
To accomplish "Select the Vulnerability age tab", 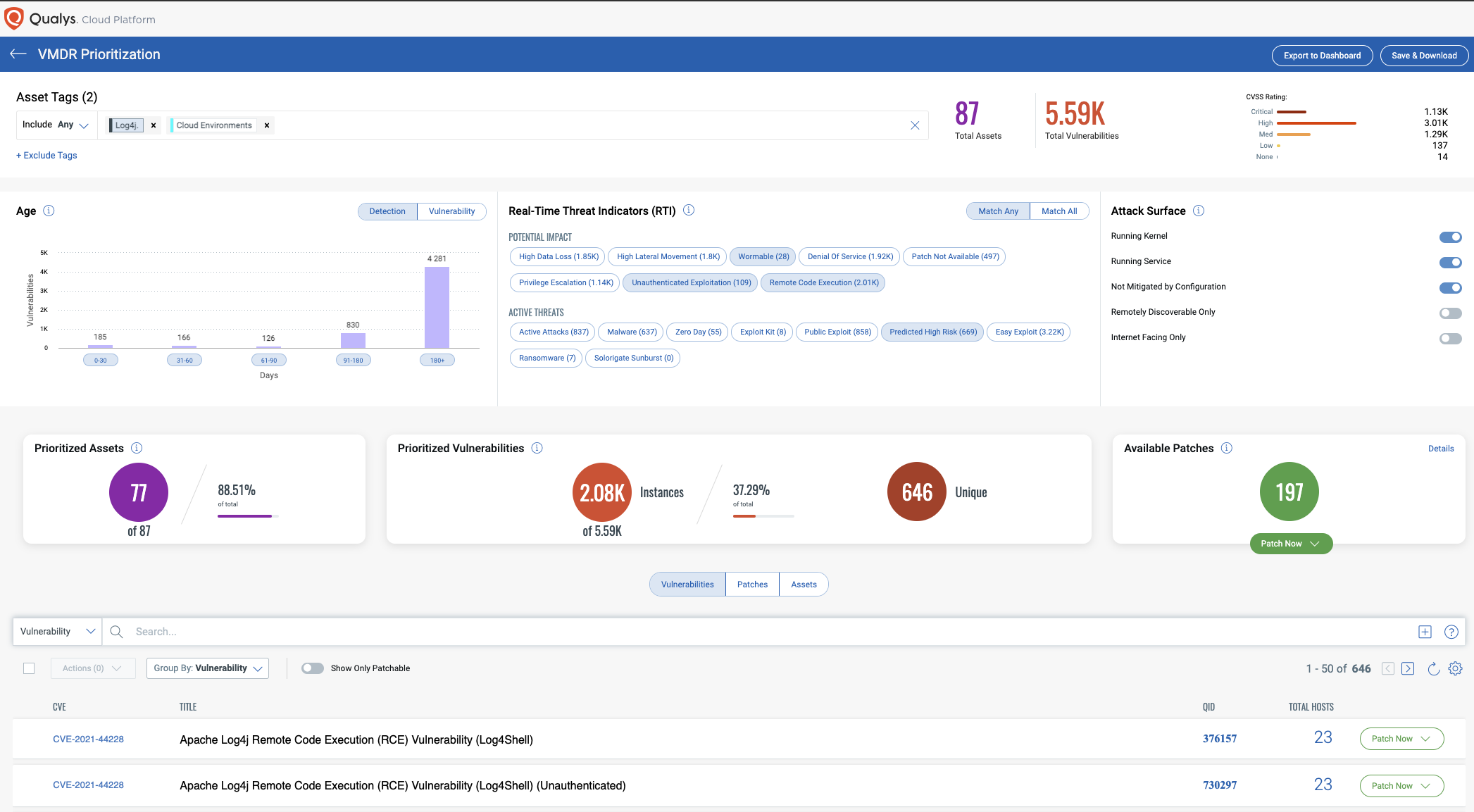I will [x=451, y=211].
